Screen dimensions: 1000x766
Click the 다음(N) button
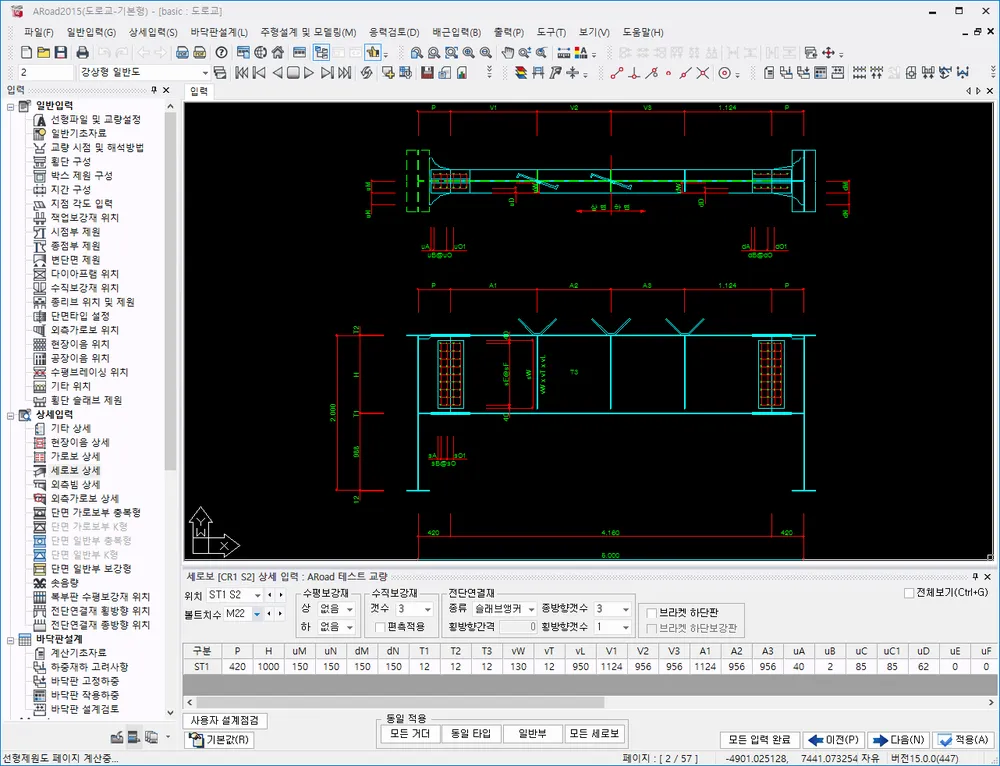coord(897,740)
